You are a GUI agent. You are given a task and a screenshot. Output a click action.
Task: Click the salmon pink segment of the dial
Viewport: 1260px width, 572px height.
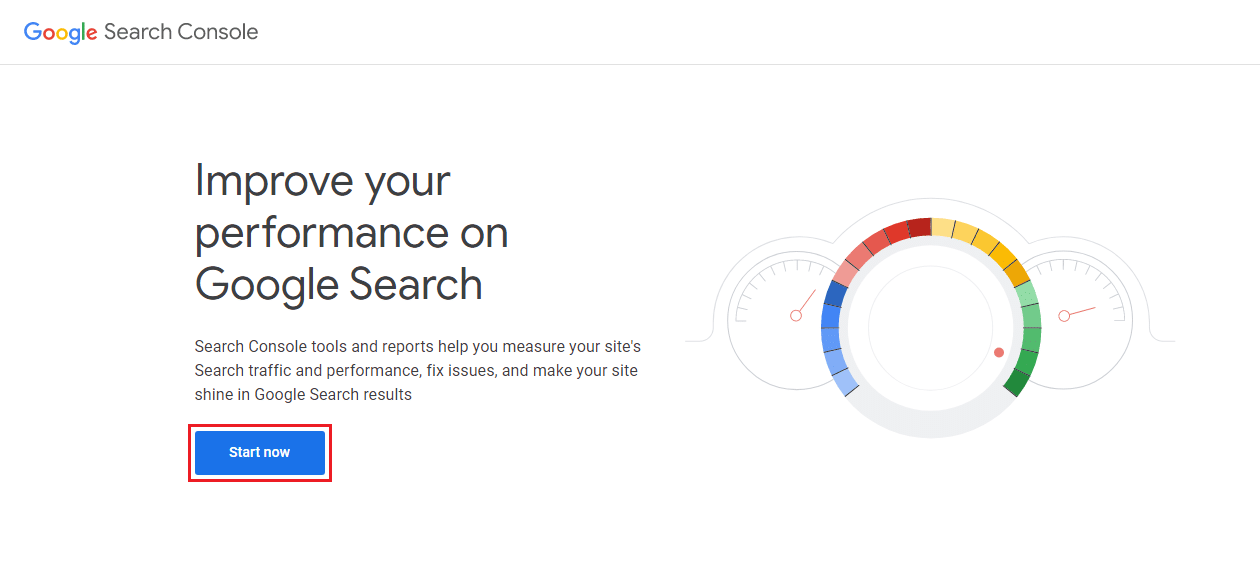[x=847, y=273]
